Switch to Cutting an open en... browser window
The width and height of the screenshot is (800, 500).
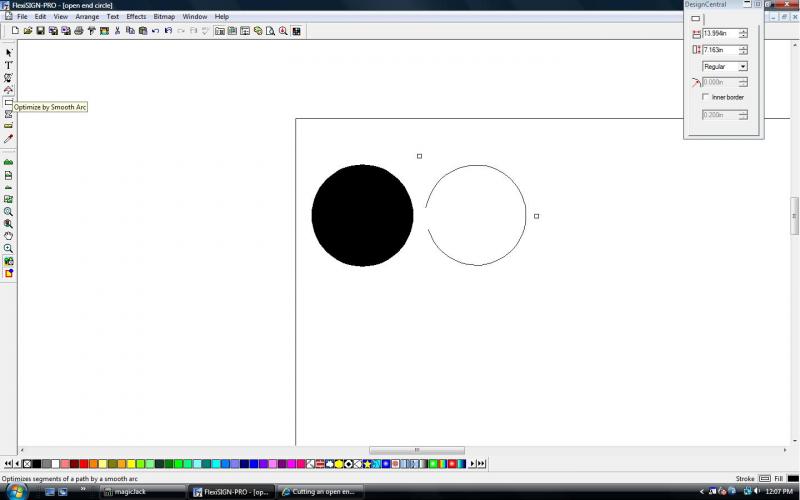point(320,492)
